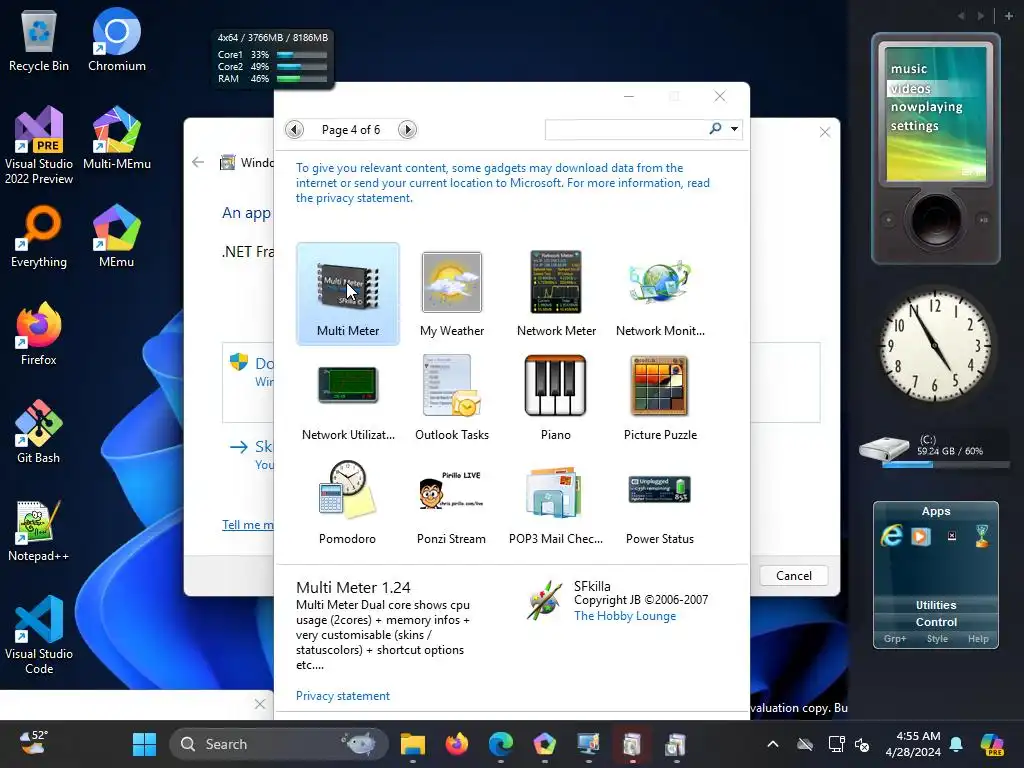Open the Notepad++ desktop shortcut
The width and height of the screenshot is (1024, 768).
39,530
